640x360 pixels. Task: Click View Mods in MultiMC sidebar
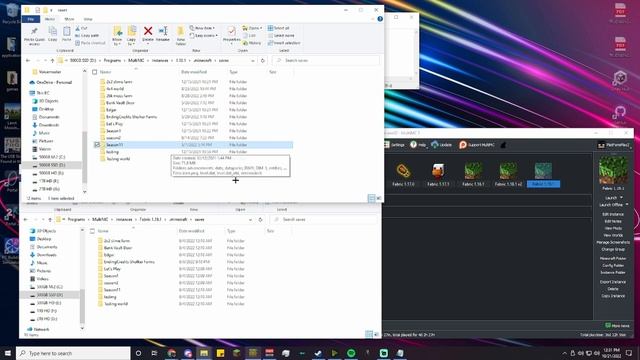[613, 228]
